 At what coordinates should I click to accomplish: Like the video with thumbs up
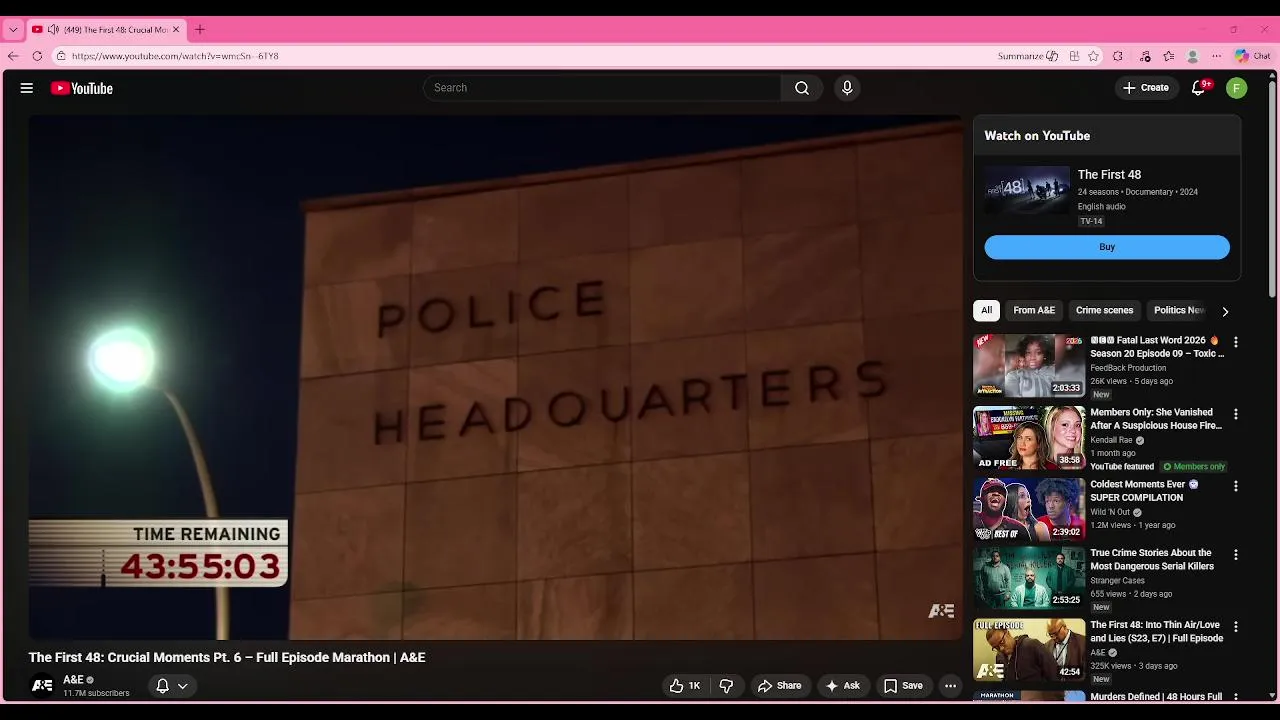[685, 686]
